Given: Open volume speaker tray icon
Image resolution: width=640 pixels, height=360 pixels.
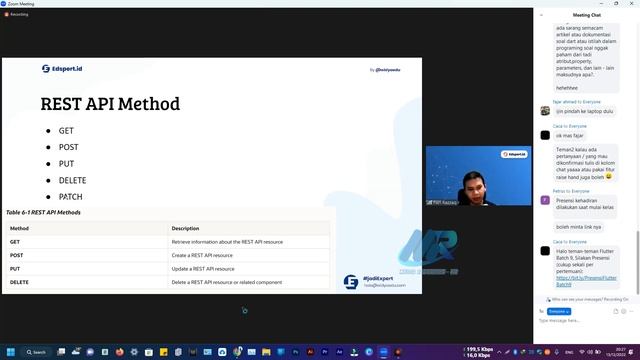Looking at the screenshot, I should pyautogui.click(x=590, y=352).
